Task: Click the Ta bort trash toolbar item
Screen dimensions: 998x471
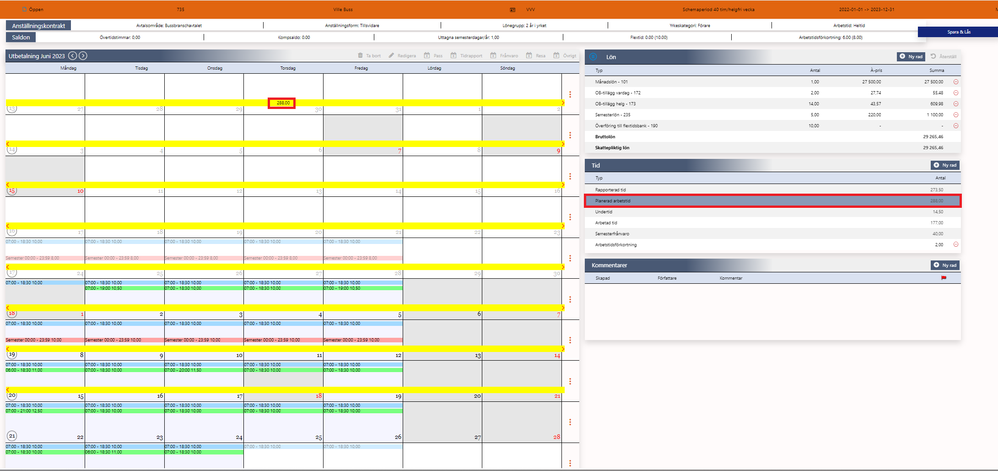Action: [x=370, y=56]
